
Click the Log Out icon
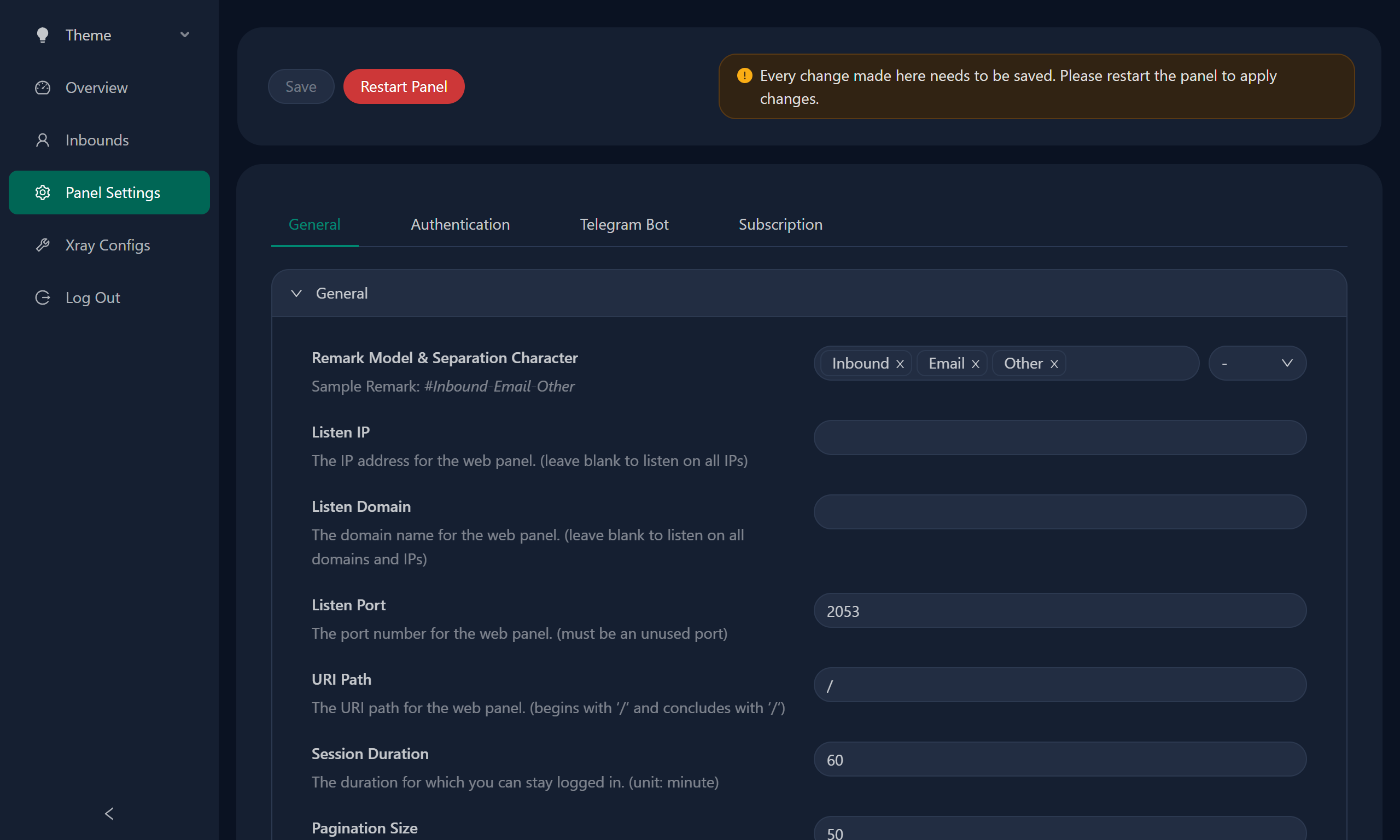tap(43, 297)
